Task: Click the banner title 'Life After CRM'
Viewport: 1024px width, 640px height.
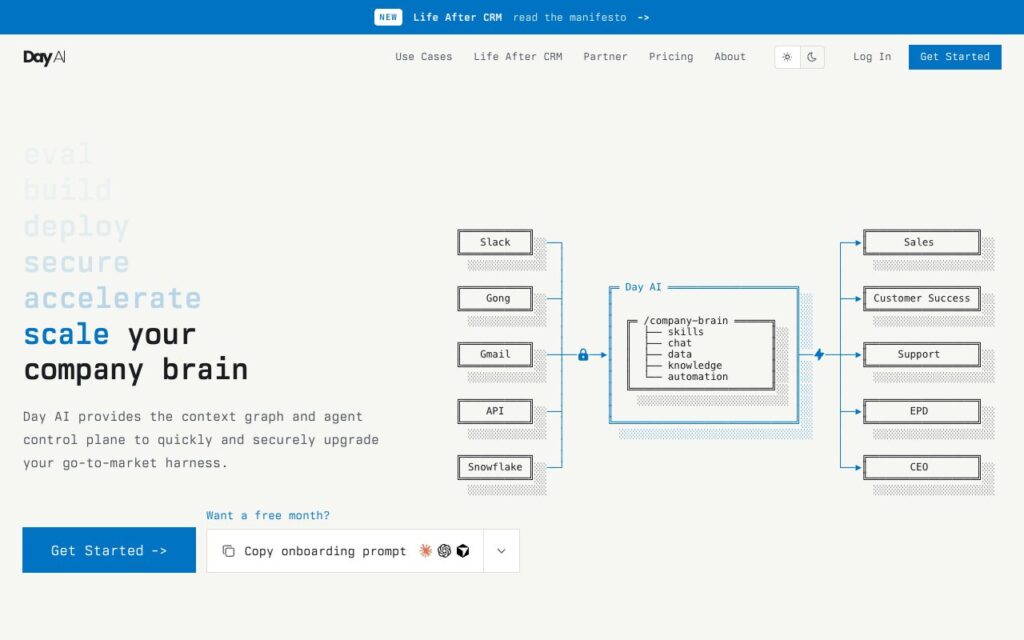Action: [457, 18]
